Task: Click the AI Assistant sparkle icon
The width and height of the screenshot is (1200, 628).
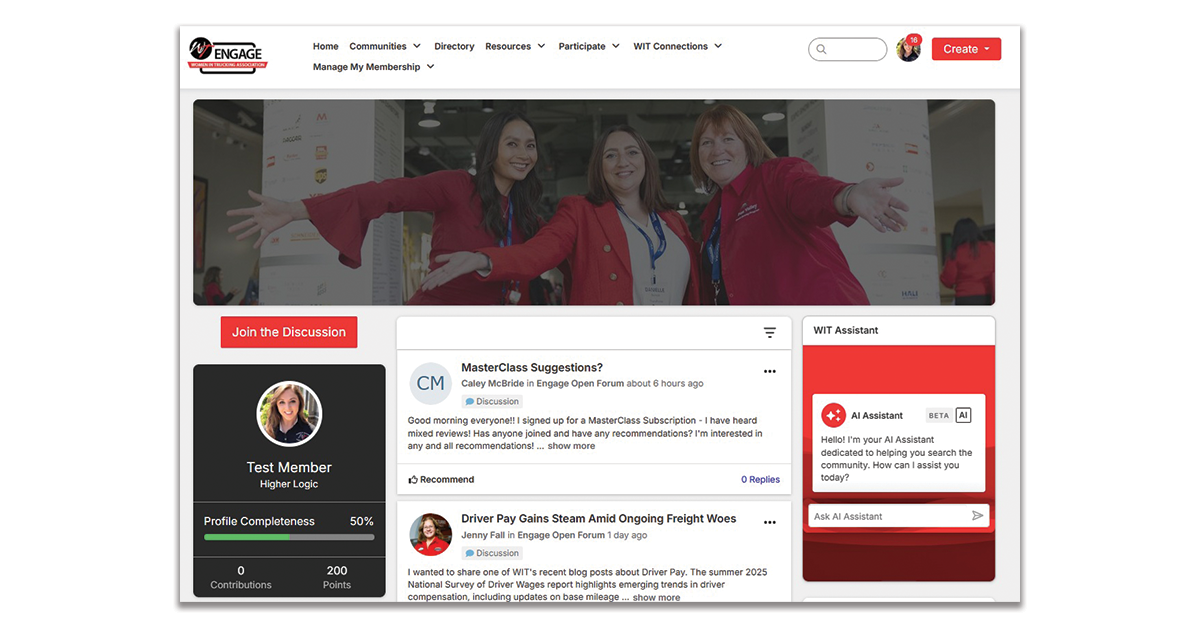Action: point(833,415)
